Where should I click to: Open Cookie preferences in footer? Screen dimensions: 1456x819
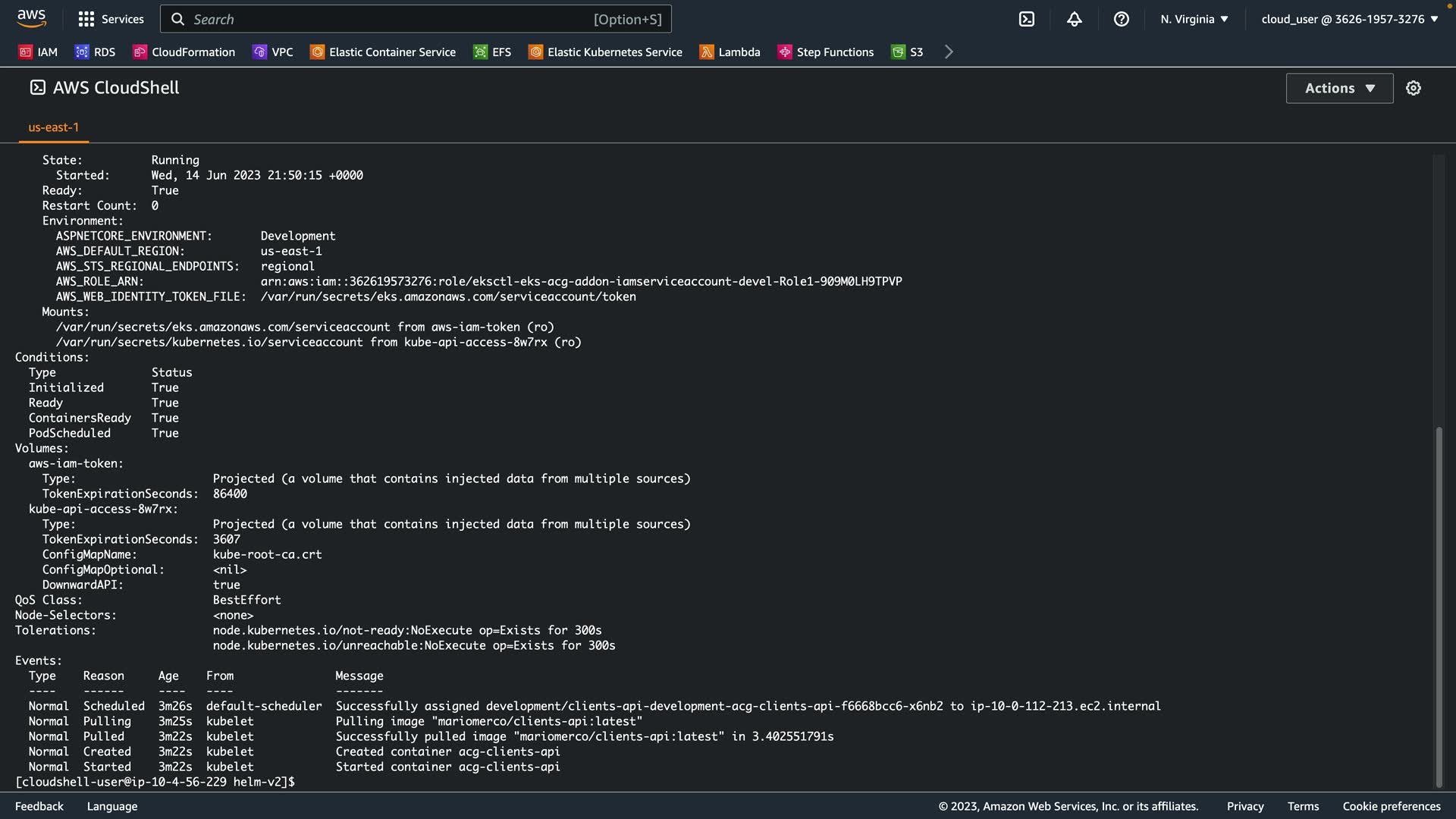click(1391, 806)
